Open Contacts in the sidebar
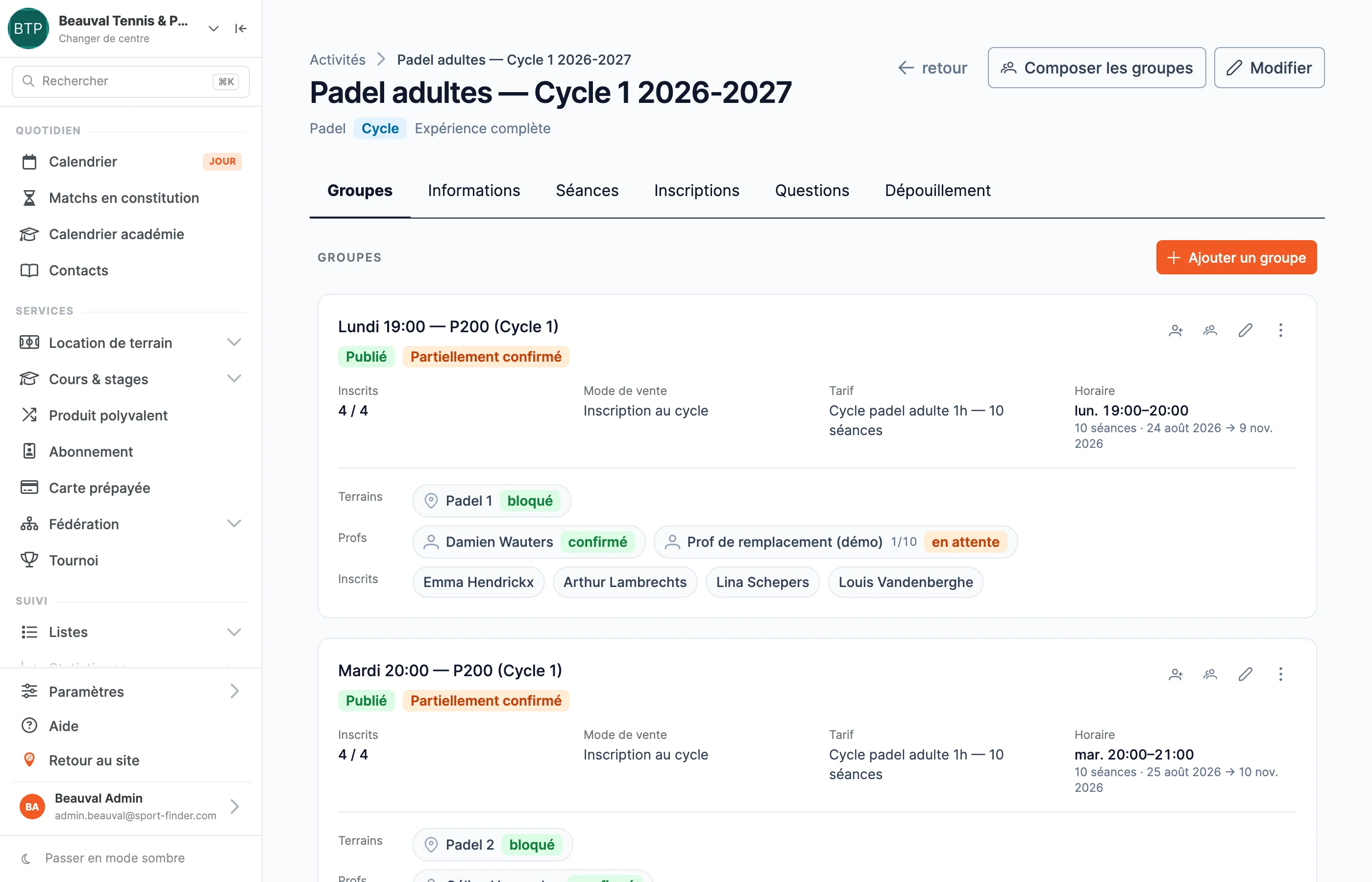The image size is (1372, 882). click(x=130, y=270)
